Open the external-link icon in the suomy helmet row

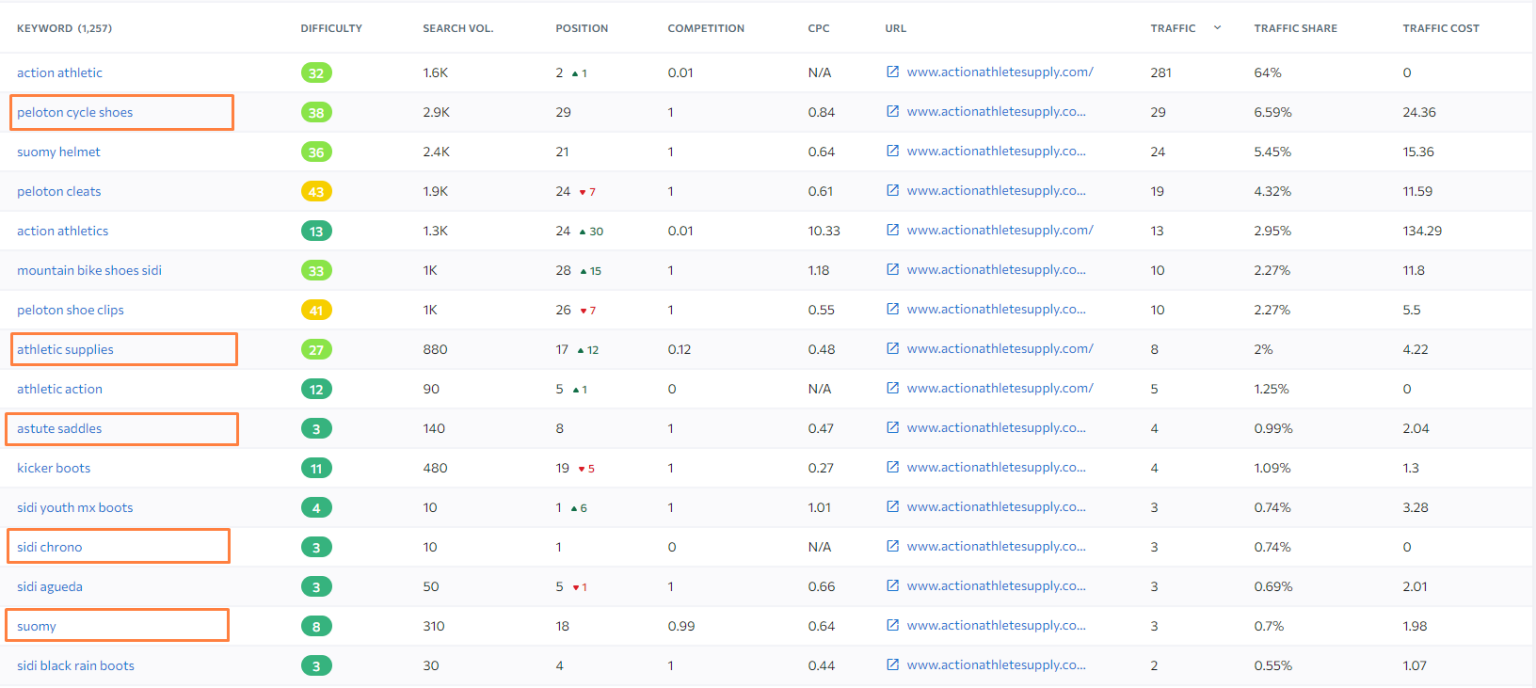893,151
